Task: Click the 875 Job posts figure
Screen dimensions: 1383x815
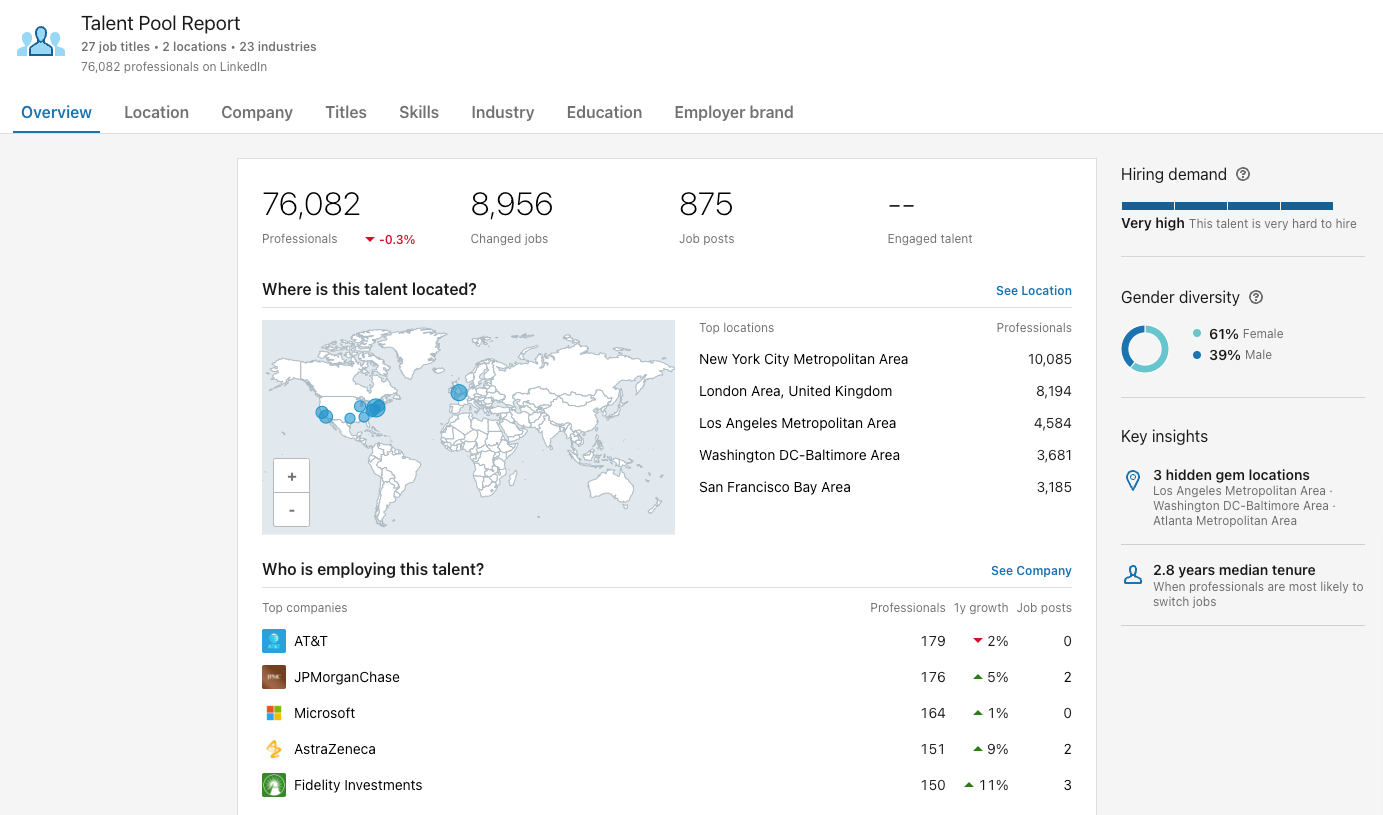Action: (706, 204)
